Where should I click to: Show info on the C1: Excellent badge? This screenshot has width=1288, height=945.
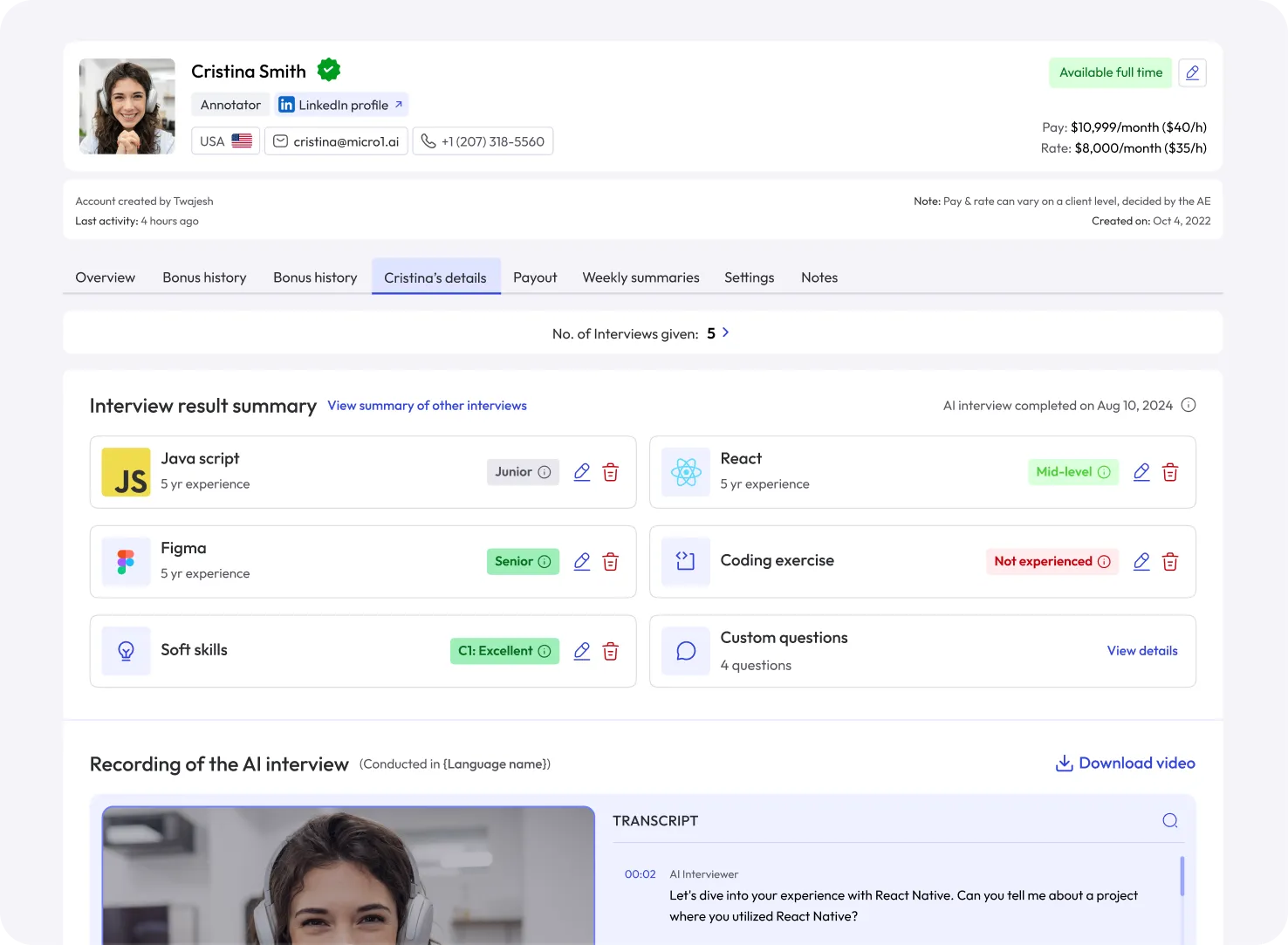click(545, 651)
